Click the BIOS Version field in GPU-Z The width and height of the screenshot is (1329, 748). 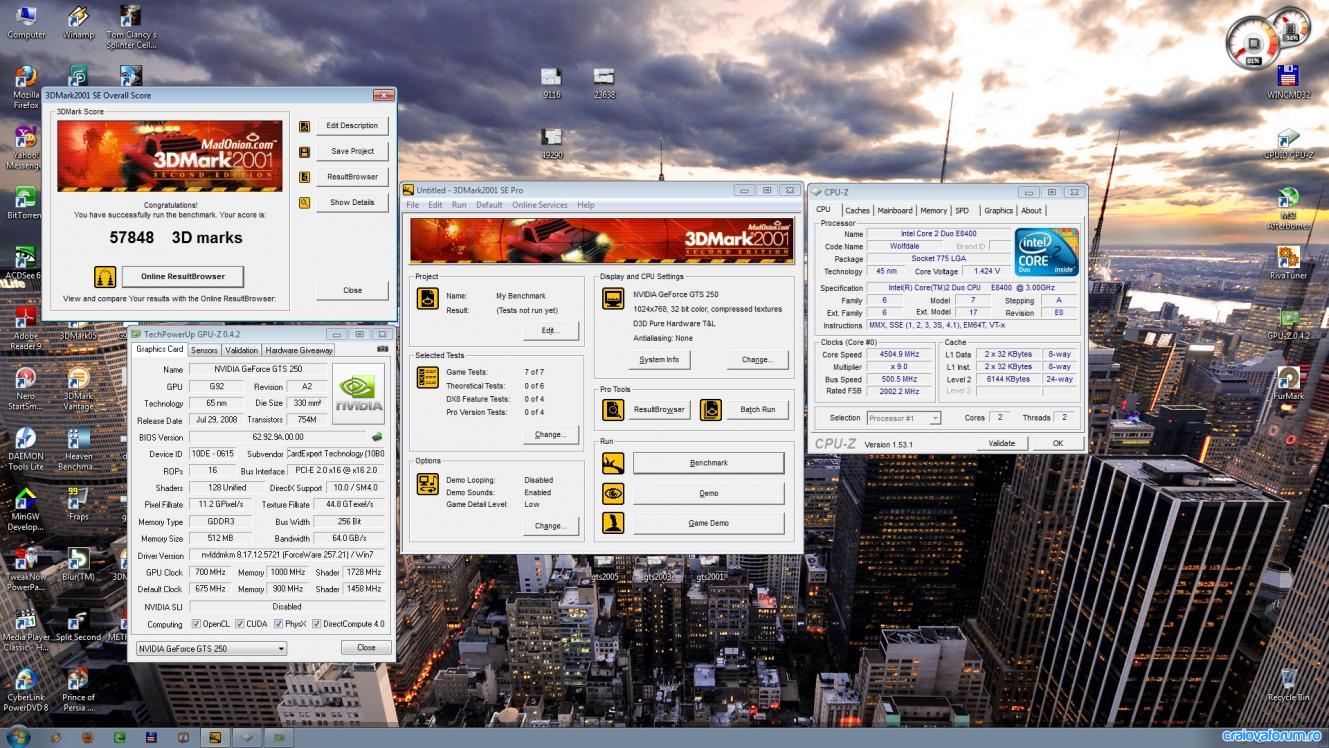[x=278, y=437]
